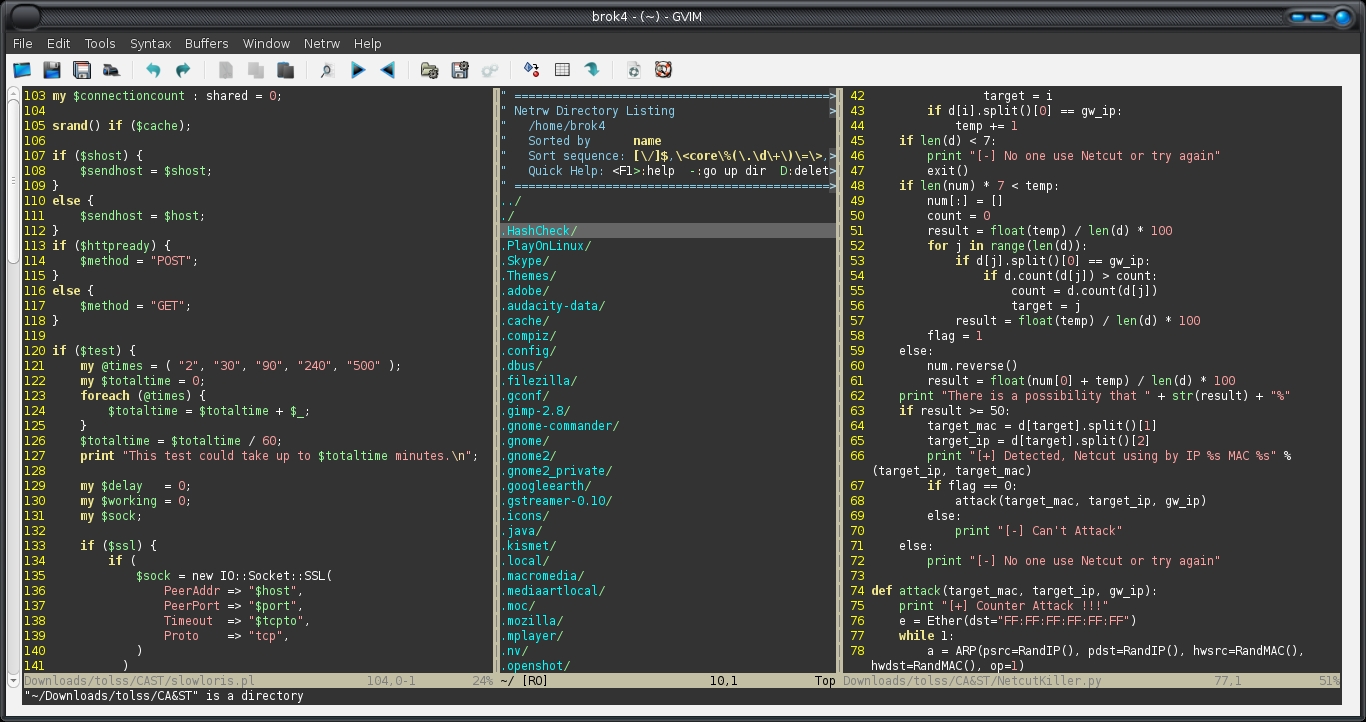This screenshot has width=1366, height=722.
Task: Click the Find Next blue arrow icon
Action: (x=357, y=70)
